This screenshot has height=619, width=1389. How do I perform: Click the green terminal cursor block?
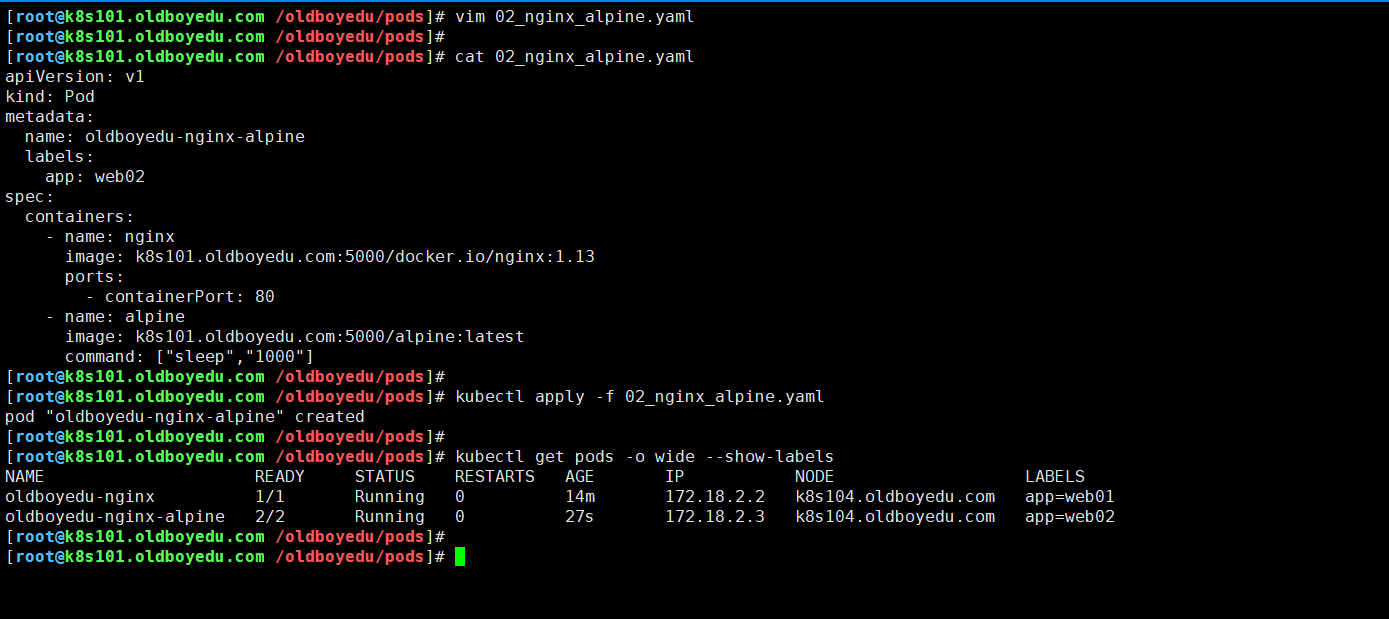tap(460, 556)
